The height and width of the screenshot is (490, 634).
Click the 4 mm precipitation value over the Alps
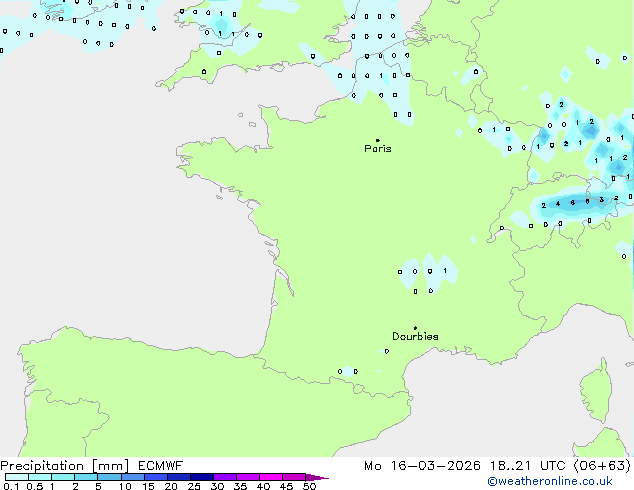[x=557, y=203]
